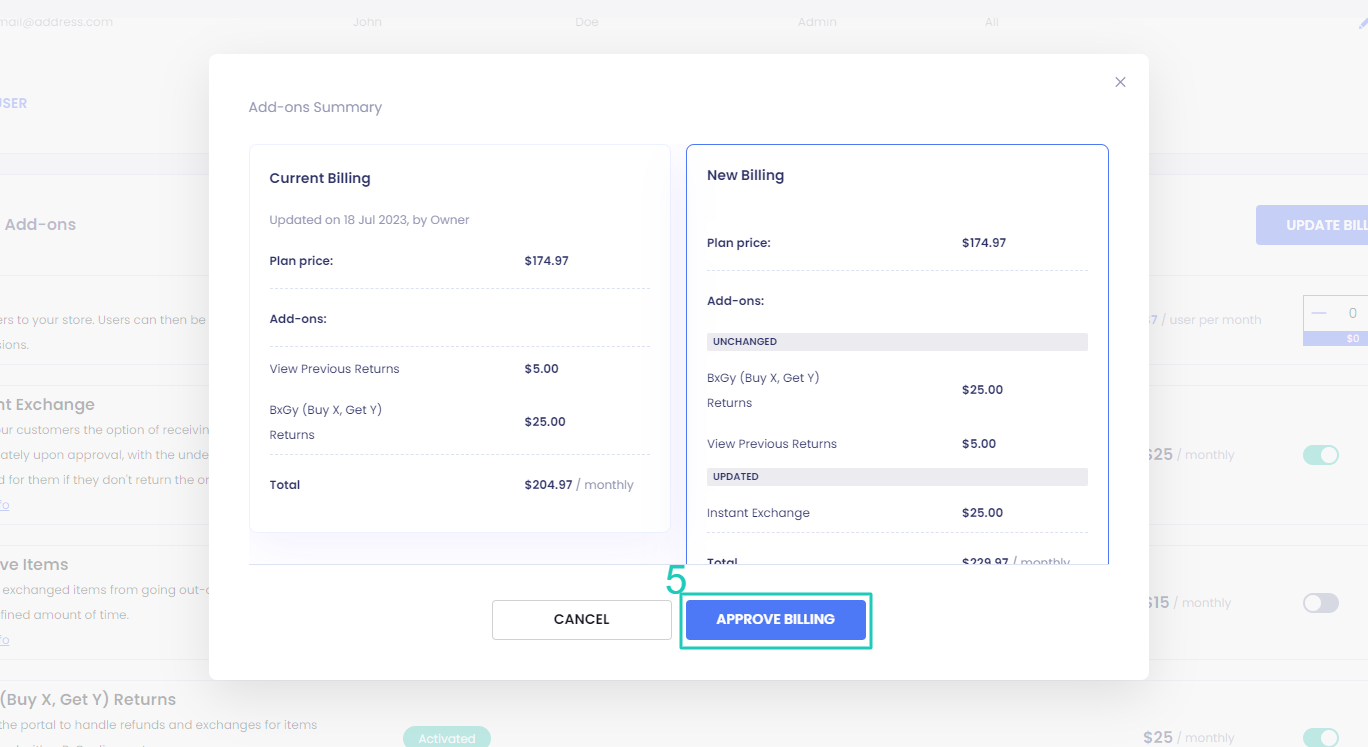Click the Activated badge for BxGy Returns
The height and width of the screenshot is (747, 1368).
pyautogui.click(x=447, y=738)
